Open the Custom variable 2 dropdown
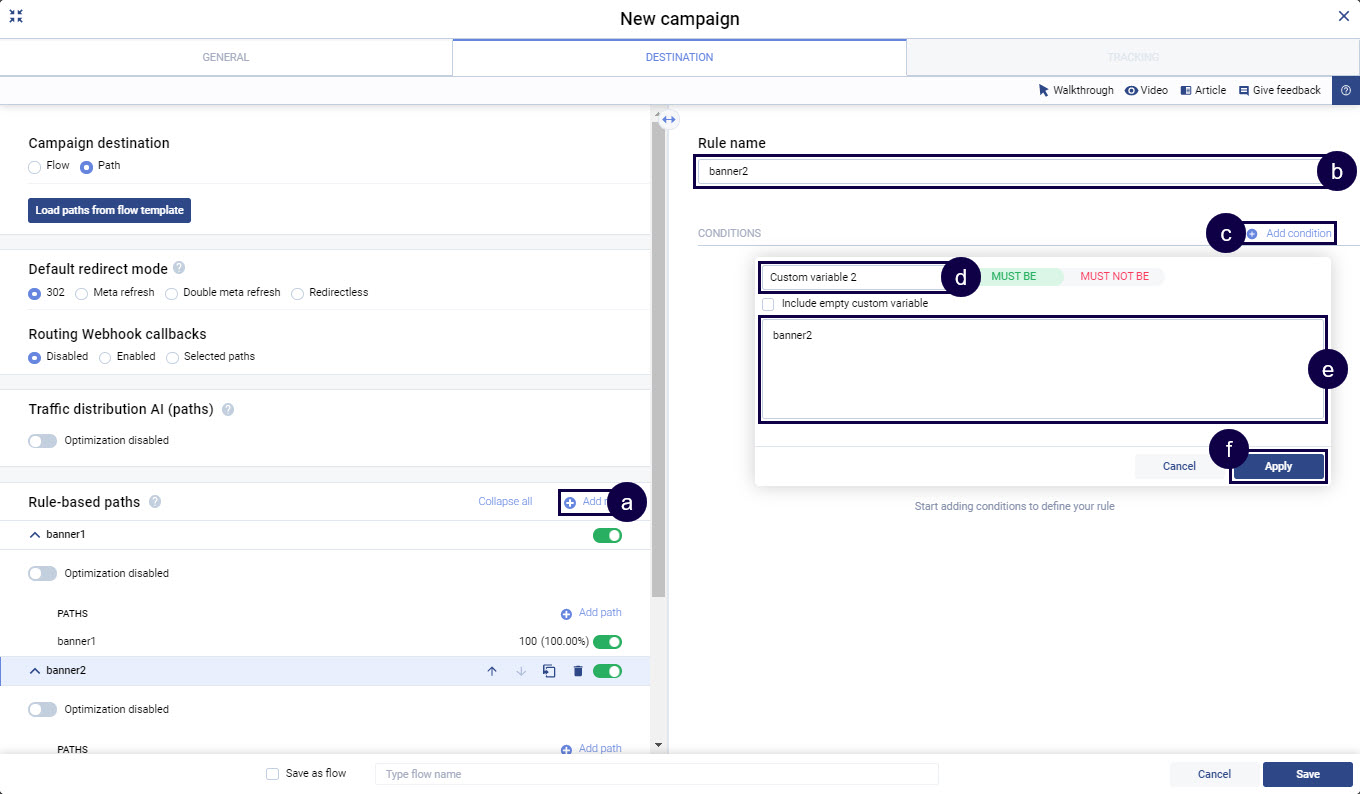Image resolution: width=1360 pixels, height=794 pixels. (850, 277)
